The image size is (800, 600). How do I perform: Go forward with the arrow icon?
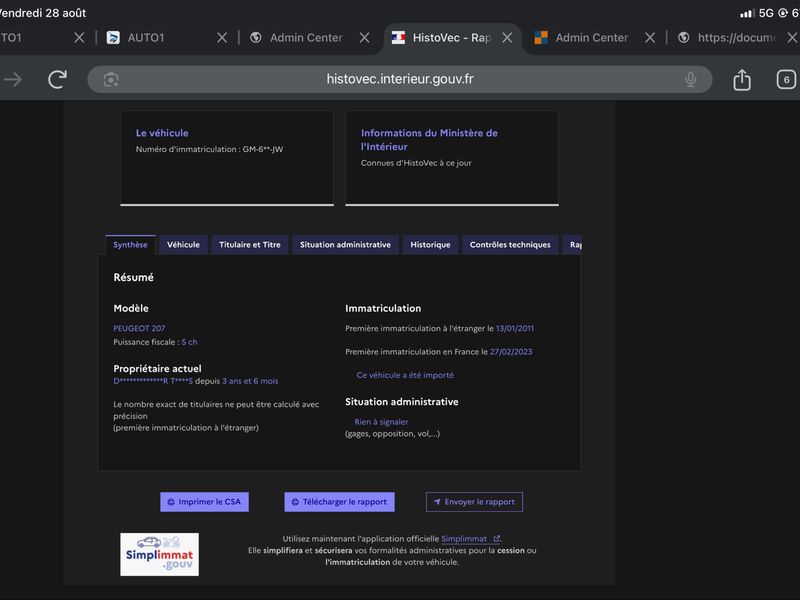tap(13, 79)
